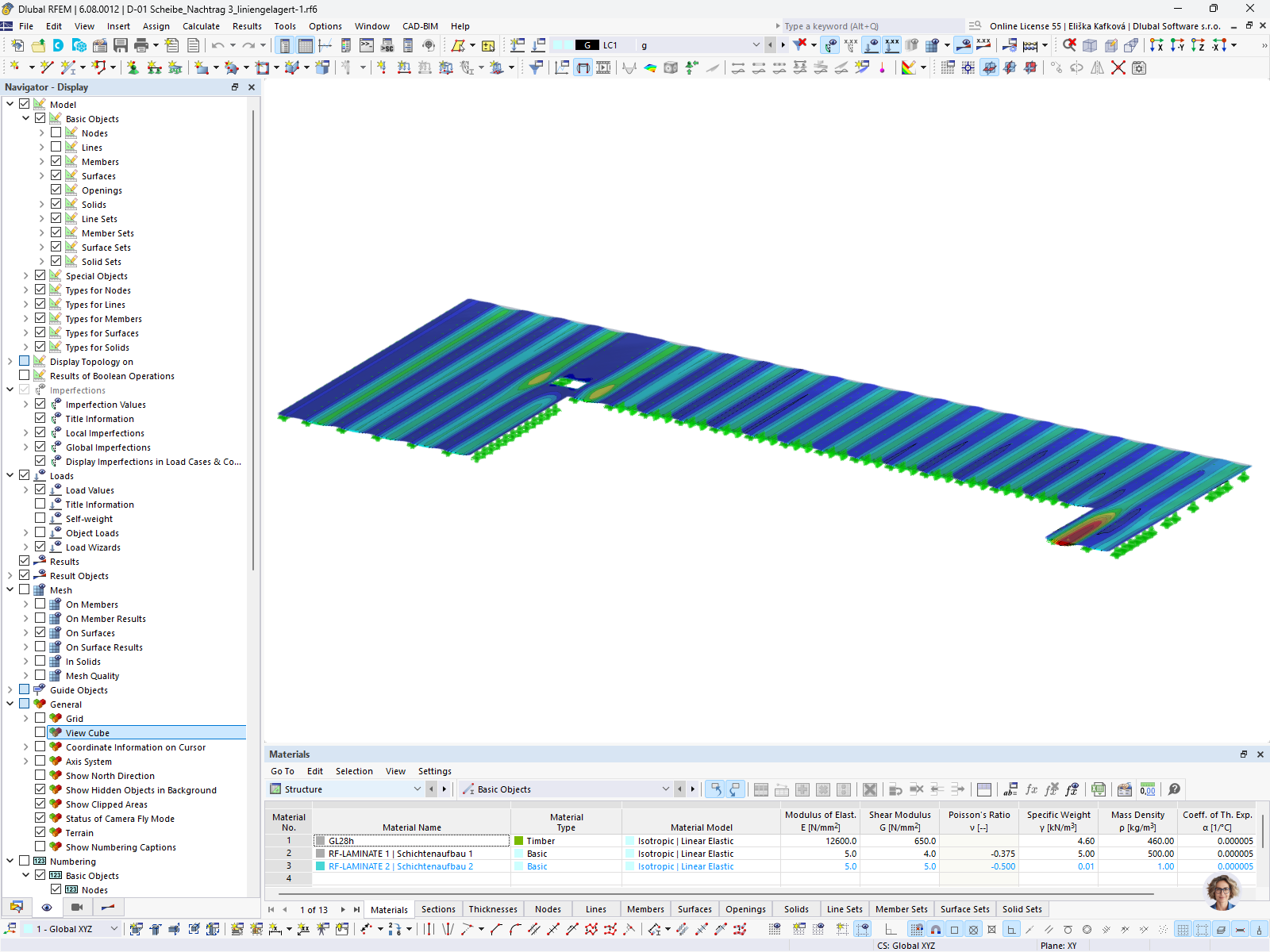
Task: Open the Print icon in the toolbar
Action: (140, 45)
